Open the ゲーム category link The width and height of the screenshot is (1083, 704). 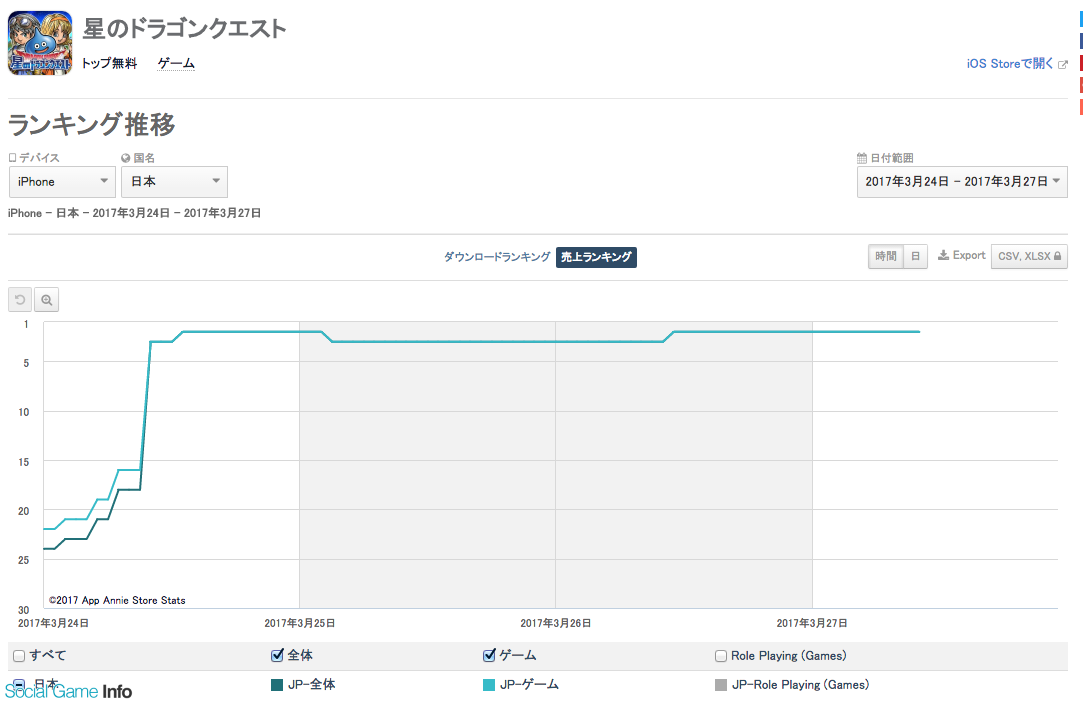(x=176, y=64)
